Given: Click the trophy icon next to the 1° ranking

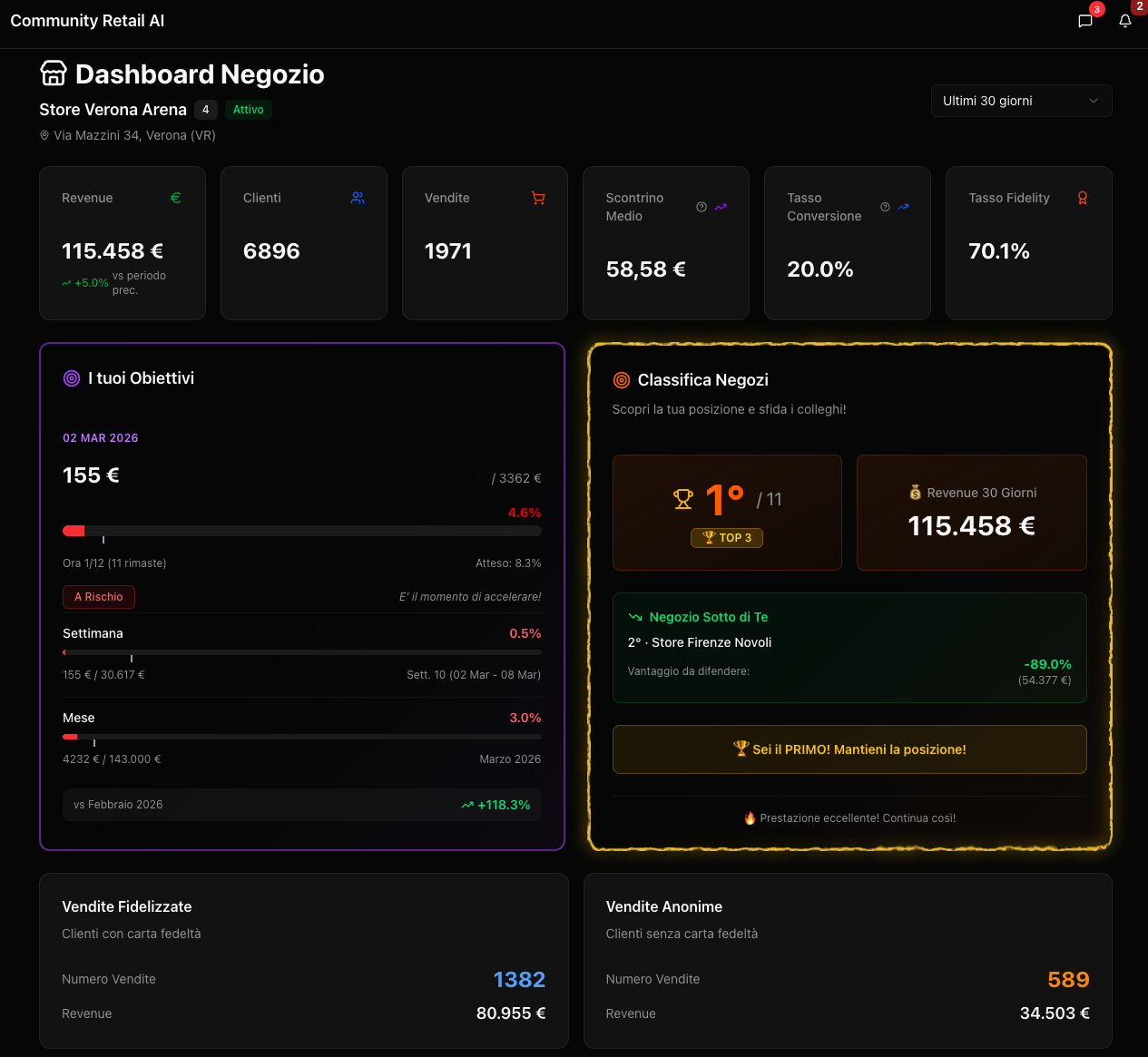Looking at the screenshot, I should click(682, 499).
